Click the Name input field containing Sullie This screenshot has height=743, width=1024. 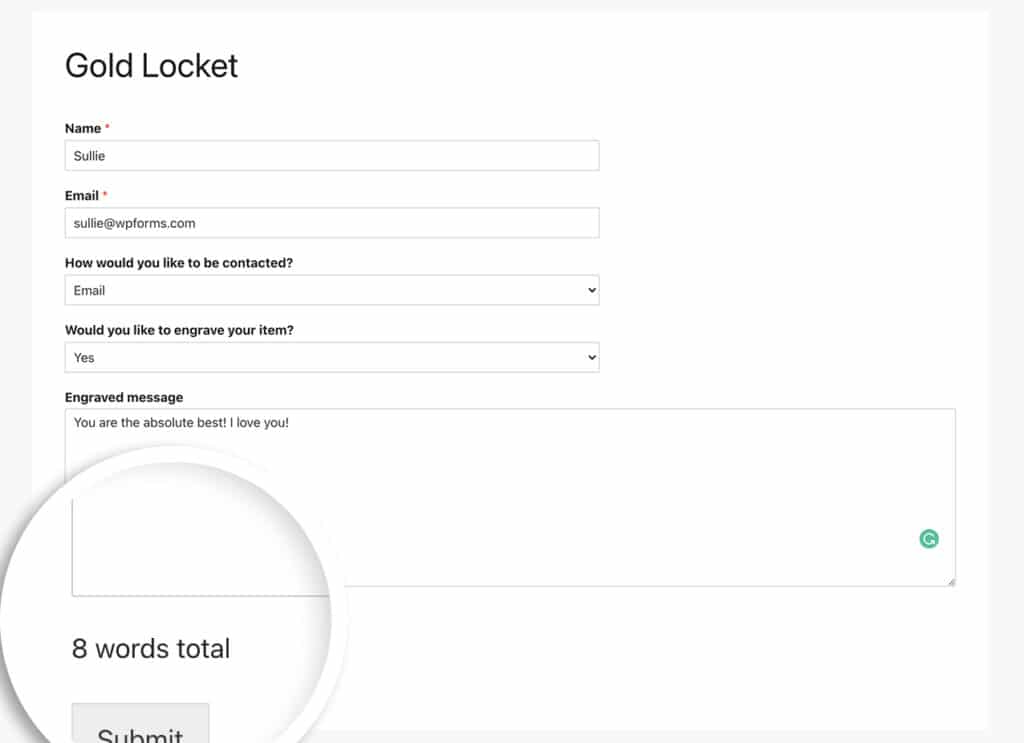(x=331, y=156)
